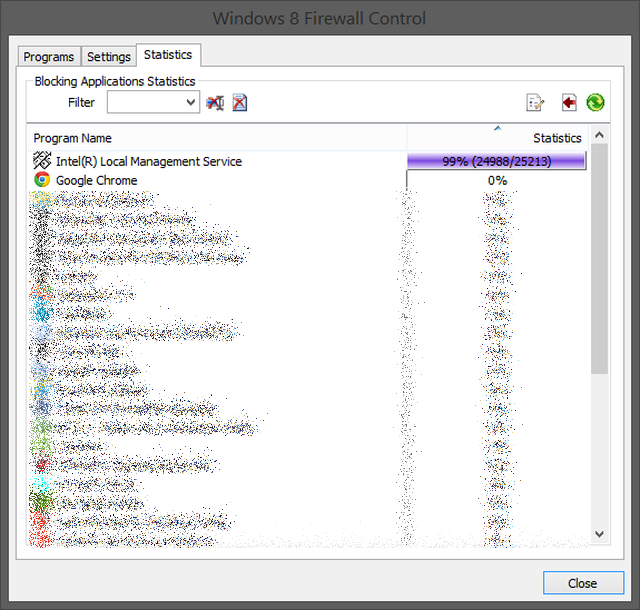
Task: Click the edit list notepad icon
Action: point(535,102)
